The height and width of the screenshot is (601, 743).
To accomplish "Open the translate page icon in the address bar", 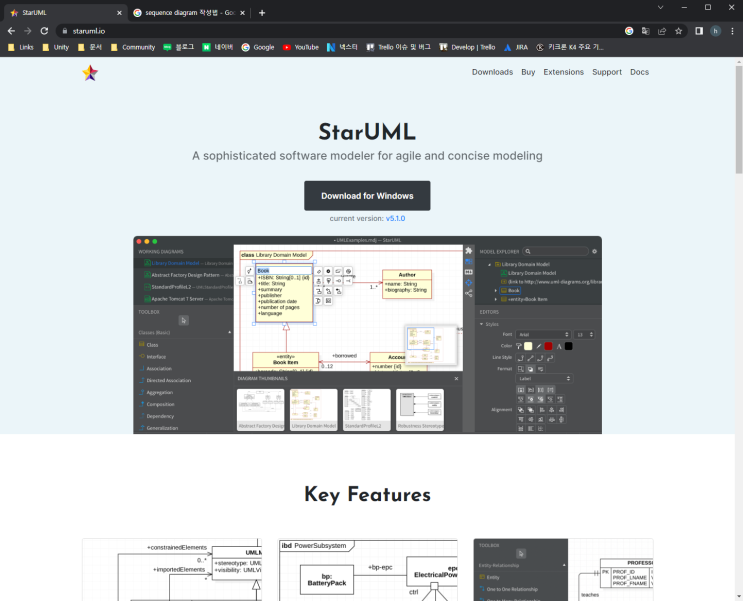I will pyautogui.click(x=645, y=31).
